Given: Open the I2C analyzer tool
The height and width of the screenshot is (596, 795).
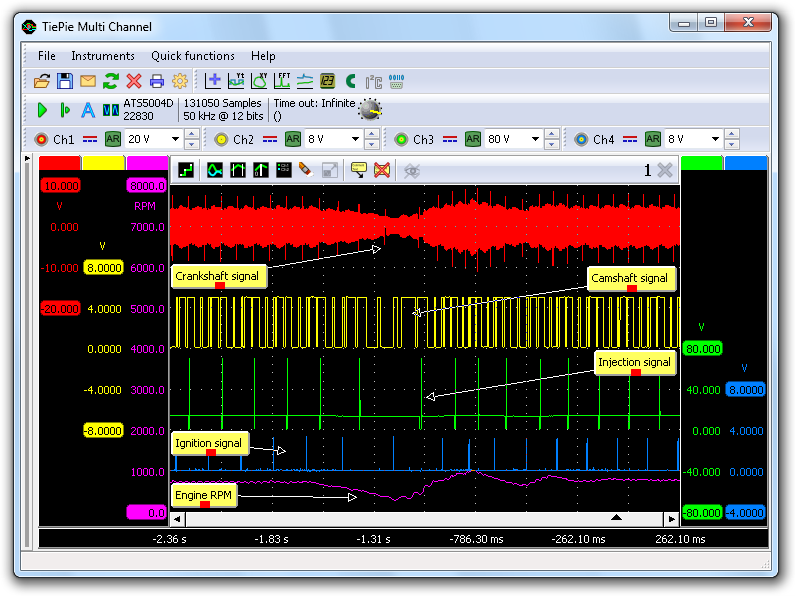Looking at the screenshot, I should [373, 81].
